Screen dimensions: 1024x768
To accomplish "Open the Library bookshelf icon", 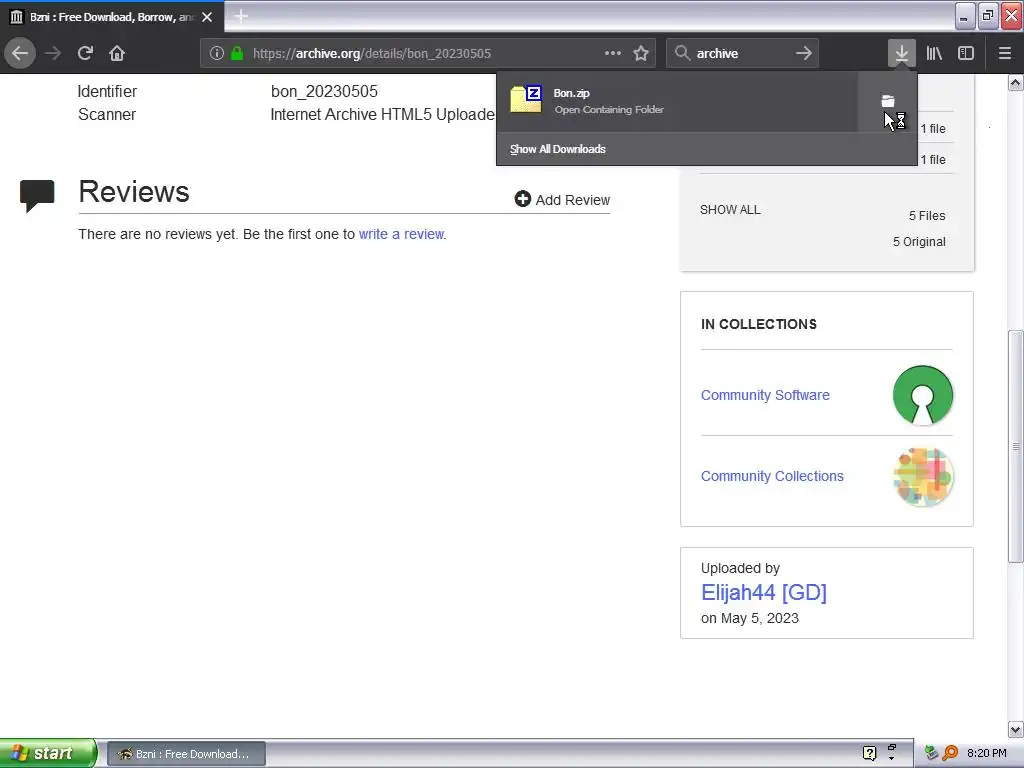I will 934,53.
